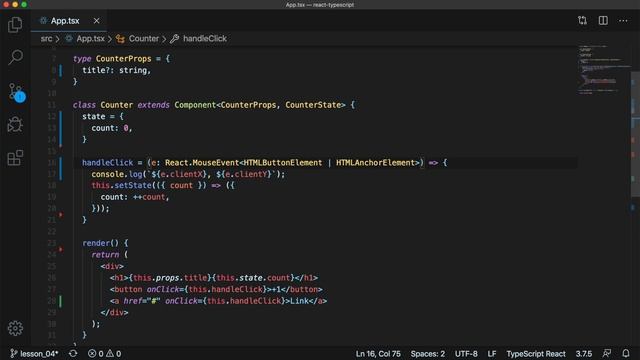Click on 'CounterState' in class declaration
The height and width of the screenshot is (360, 640).
tap(313, 105)
